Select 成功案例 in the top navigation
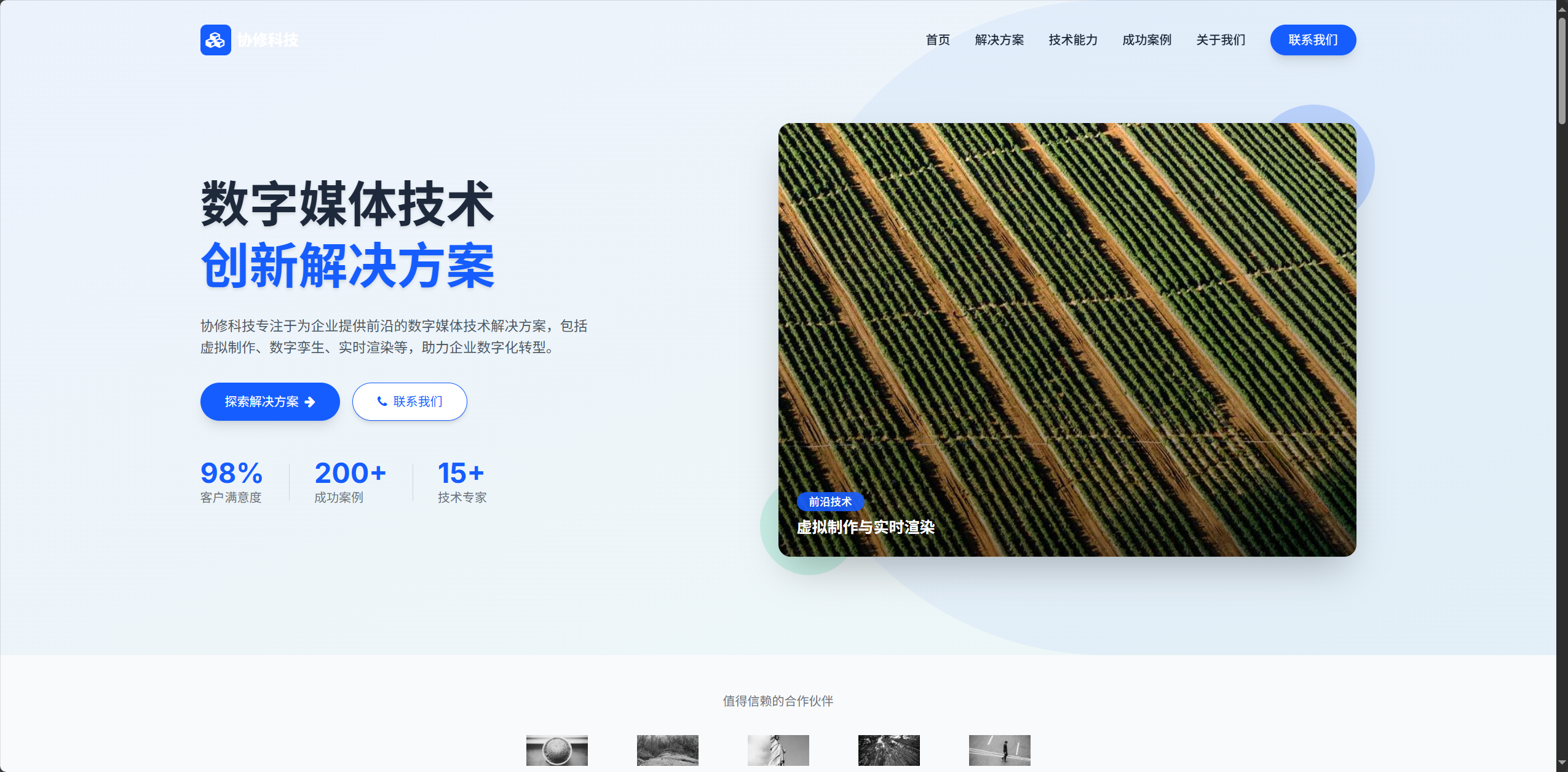The image size is (1568, 772). click(1147, 40)
